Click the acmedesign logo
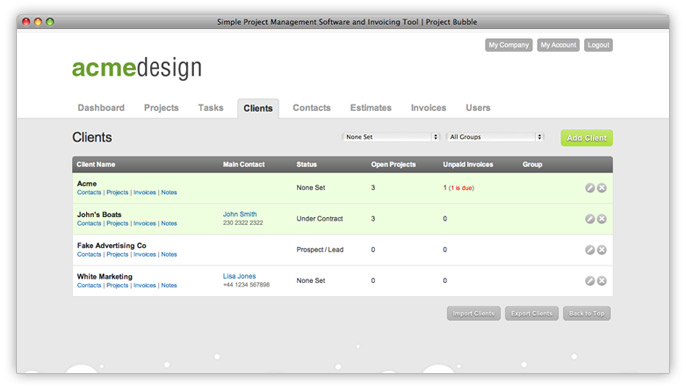 (136, 68)
